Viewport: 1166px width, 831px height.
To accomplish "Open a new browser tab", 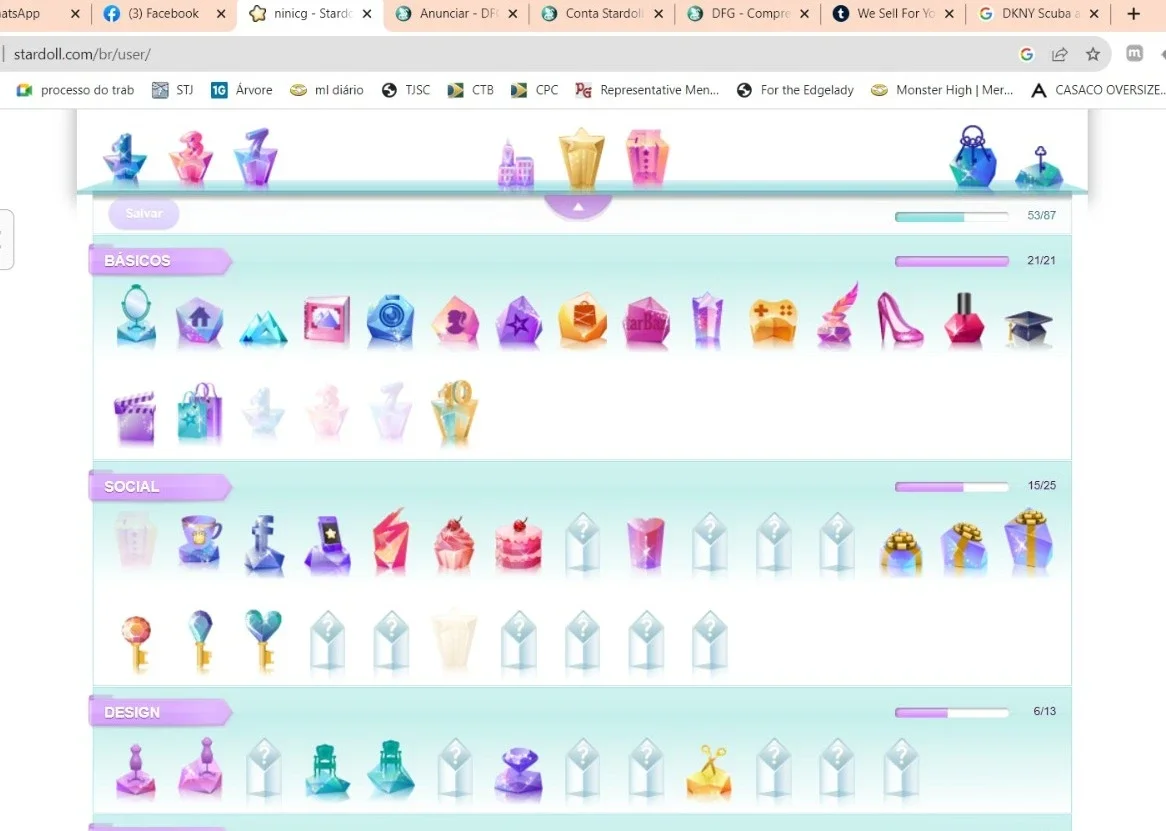I will [1133, 13].
